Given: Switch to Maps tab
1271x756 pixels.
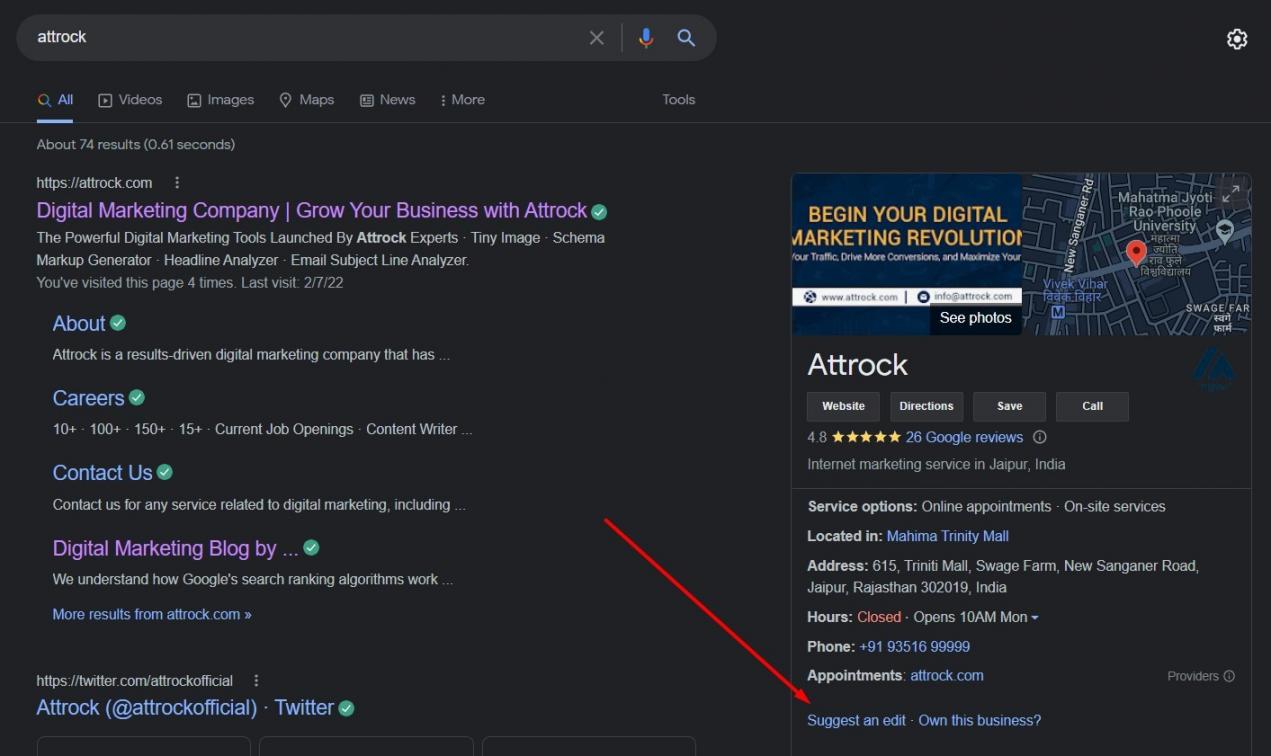Looking at the screenshot, I should [x=306, y=100].
